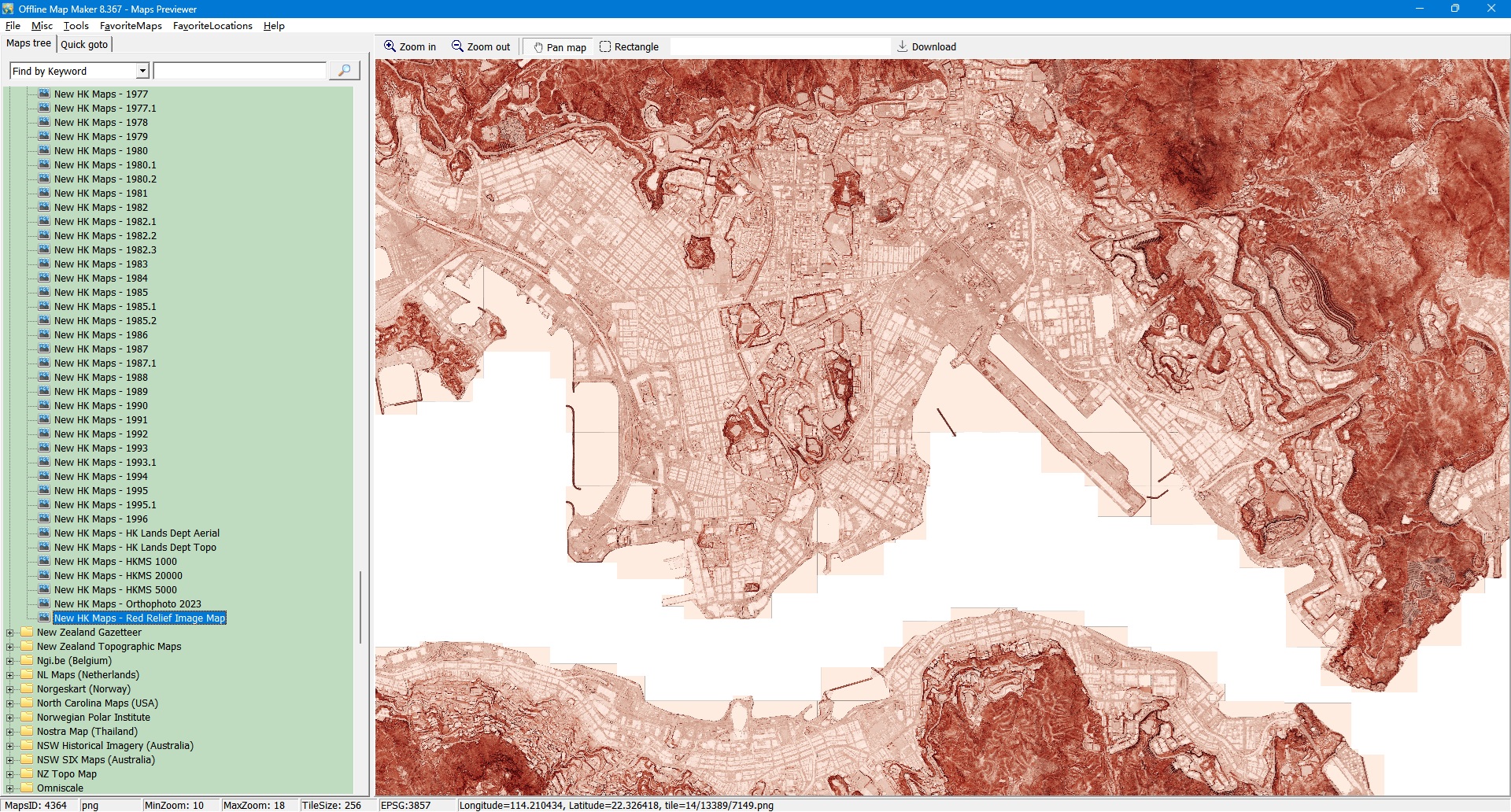The width and height of the screenshot is (1511, 812).
Task: Click map icon beside New HK Maps - 1977
Action: 45,94
